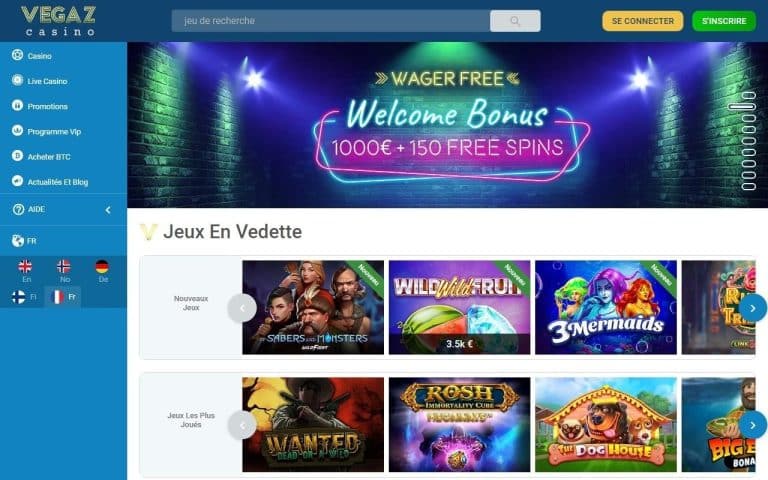Click the Vegaz Casino logo
768x480 pixels.
click(x=58, y=21)
